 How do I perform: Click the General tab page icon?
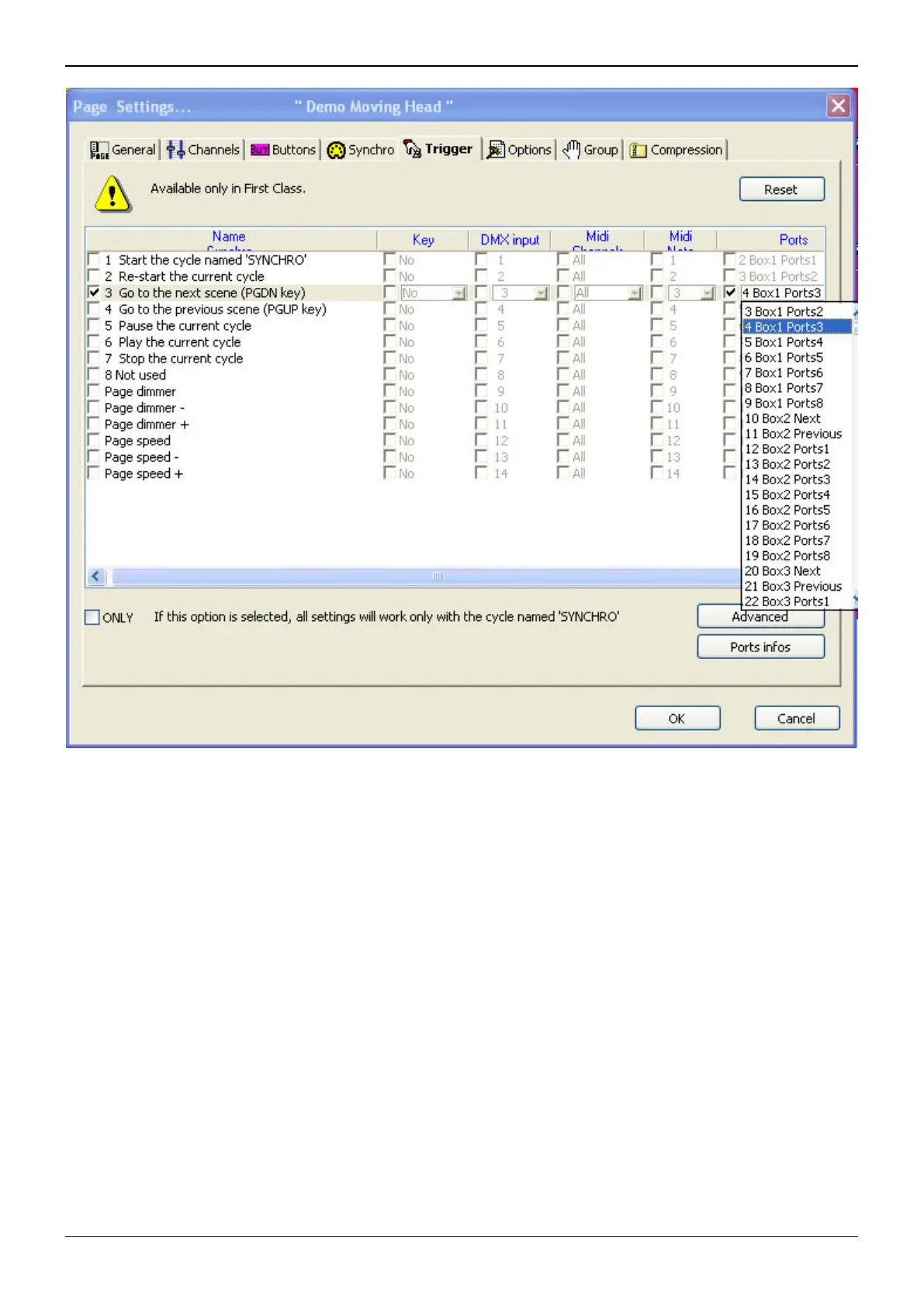point(99,150)
